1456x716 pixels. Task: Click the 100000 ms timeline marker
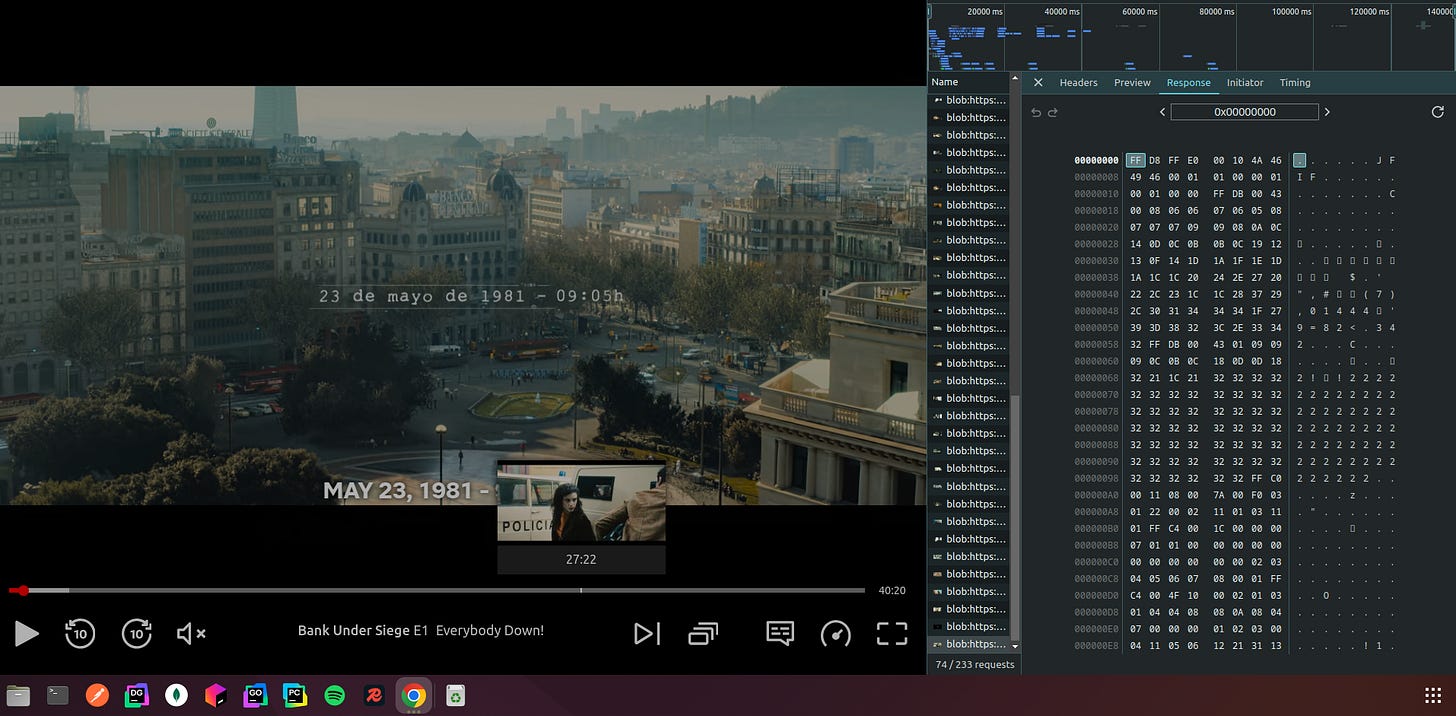tap(1292, 11)
